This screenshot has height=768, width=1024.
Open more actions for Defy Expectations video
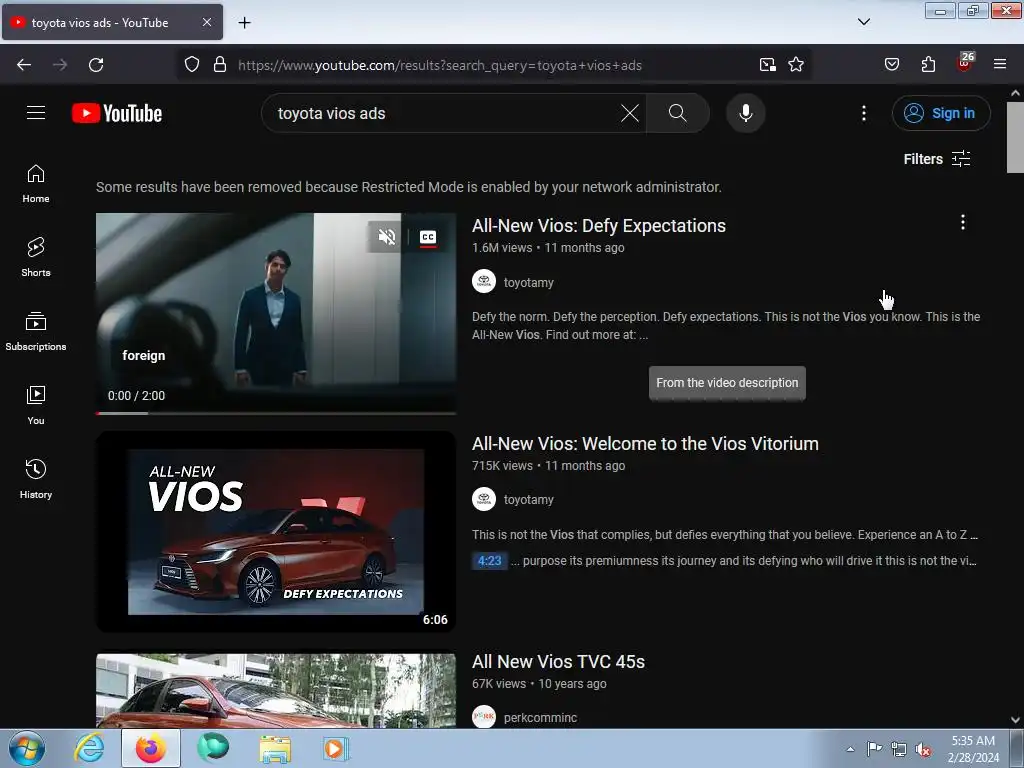[x=963, y=222]
